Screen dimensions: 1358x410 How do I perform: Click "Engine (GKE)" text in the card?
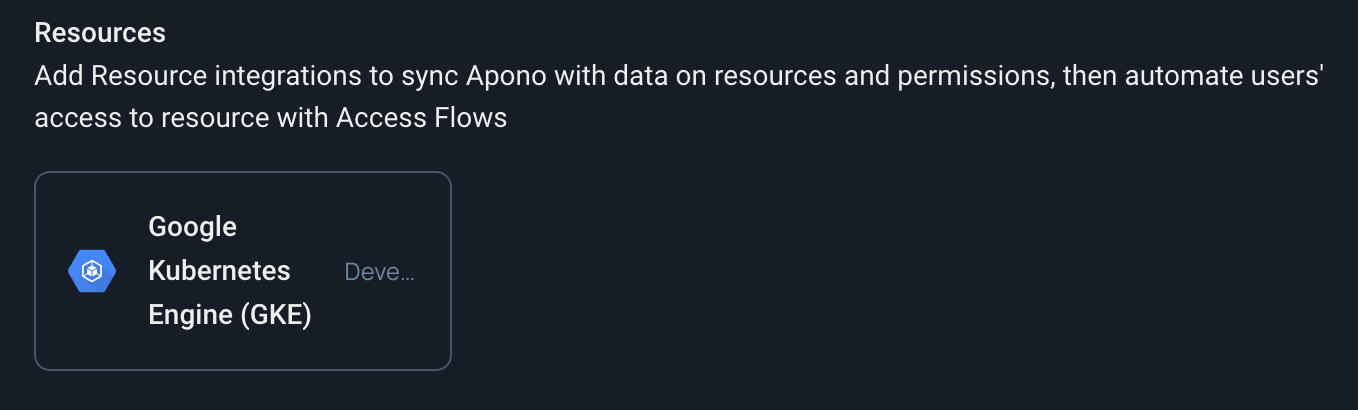[230, 316]
